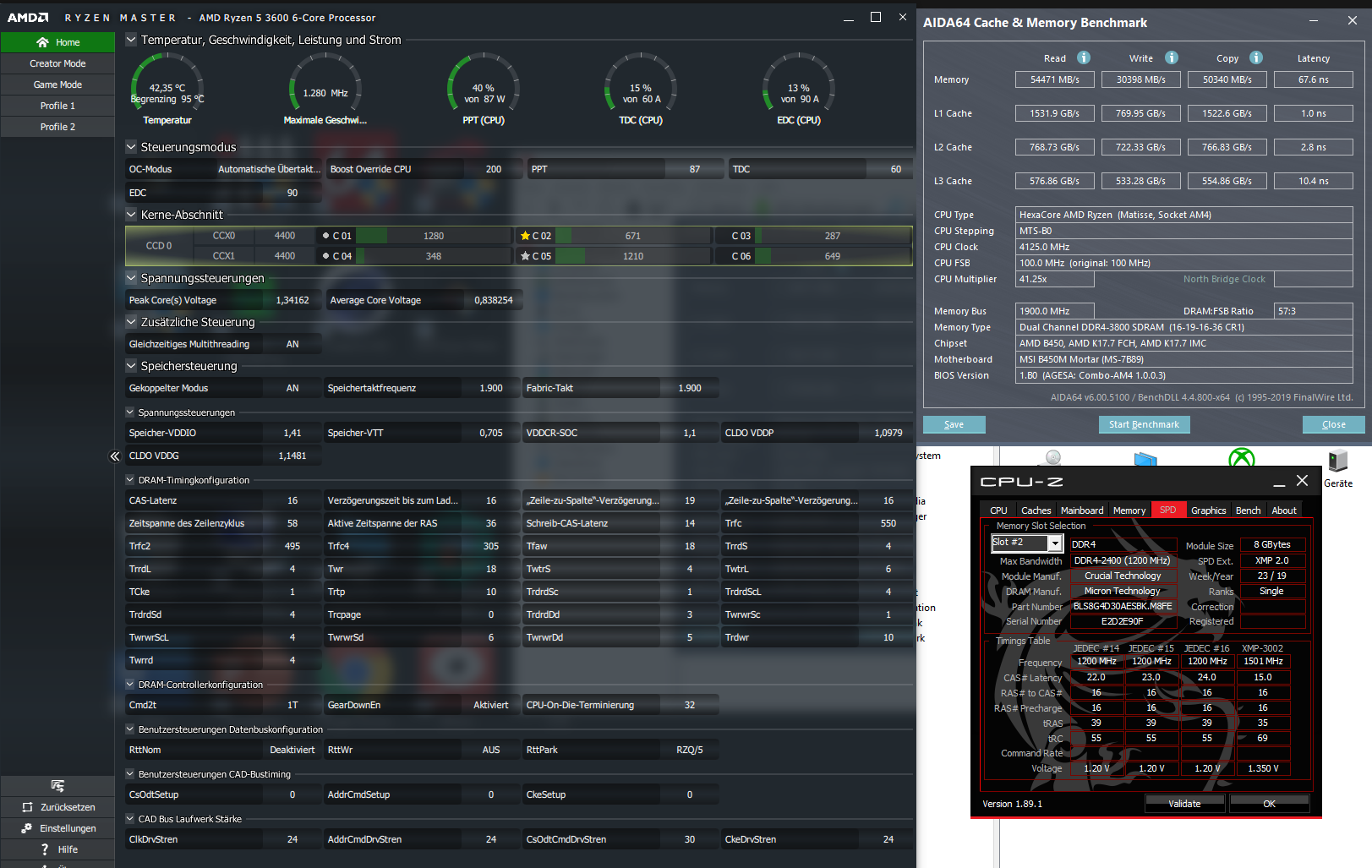Open the Slot #2 dropdown in CPU-Z

point(1055,543)
